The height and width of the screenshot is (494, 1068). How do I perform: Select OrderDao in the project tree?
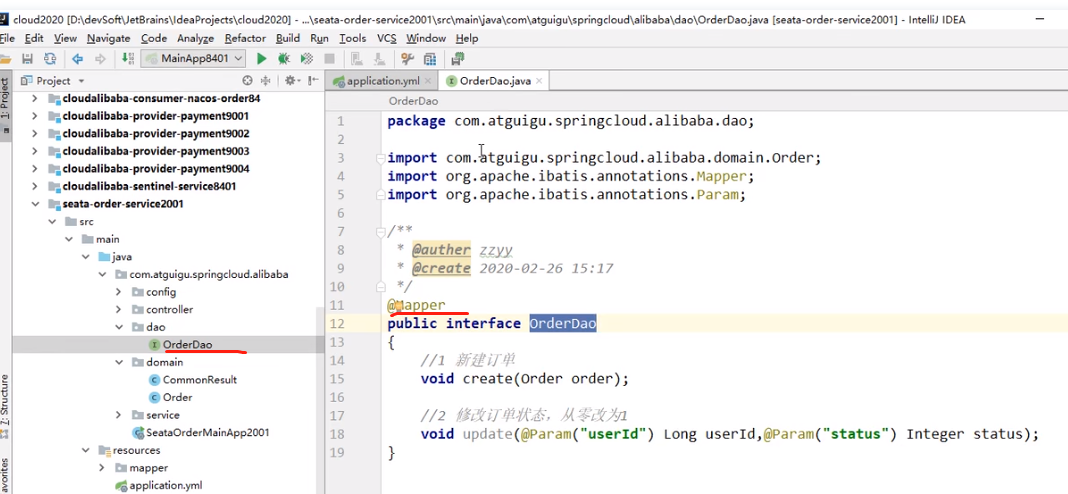(187, 345)
